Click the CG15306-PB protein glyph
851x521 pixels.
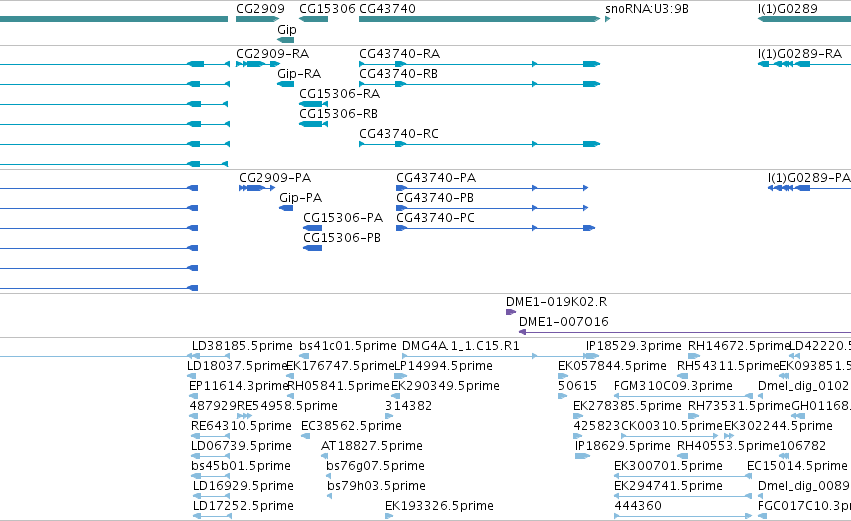313,249
